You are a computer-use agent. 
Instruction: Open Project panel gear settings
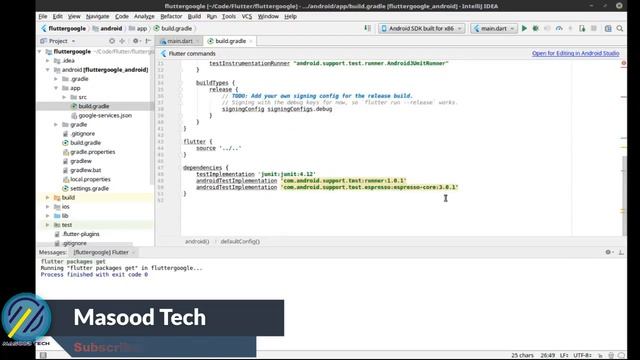[x=136, y=41]
